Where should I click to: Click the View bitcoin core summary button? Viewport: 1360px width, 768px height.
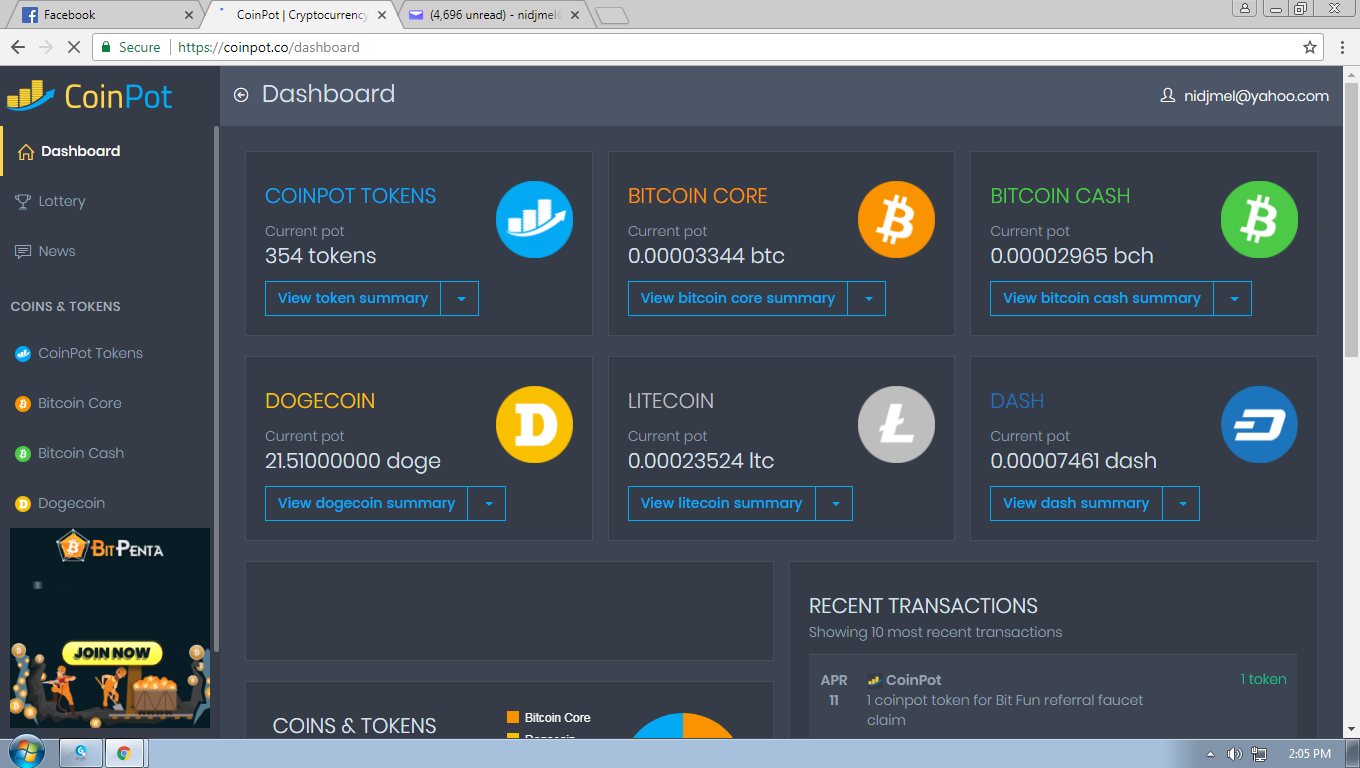(x=738, y=298)
